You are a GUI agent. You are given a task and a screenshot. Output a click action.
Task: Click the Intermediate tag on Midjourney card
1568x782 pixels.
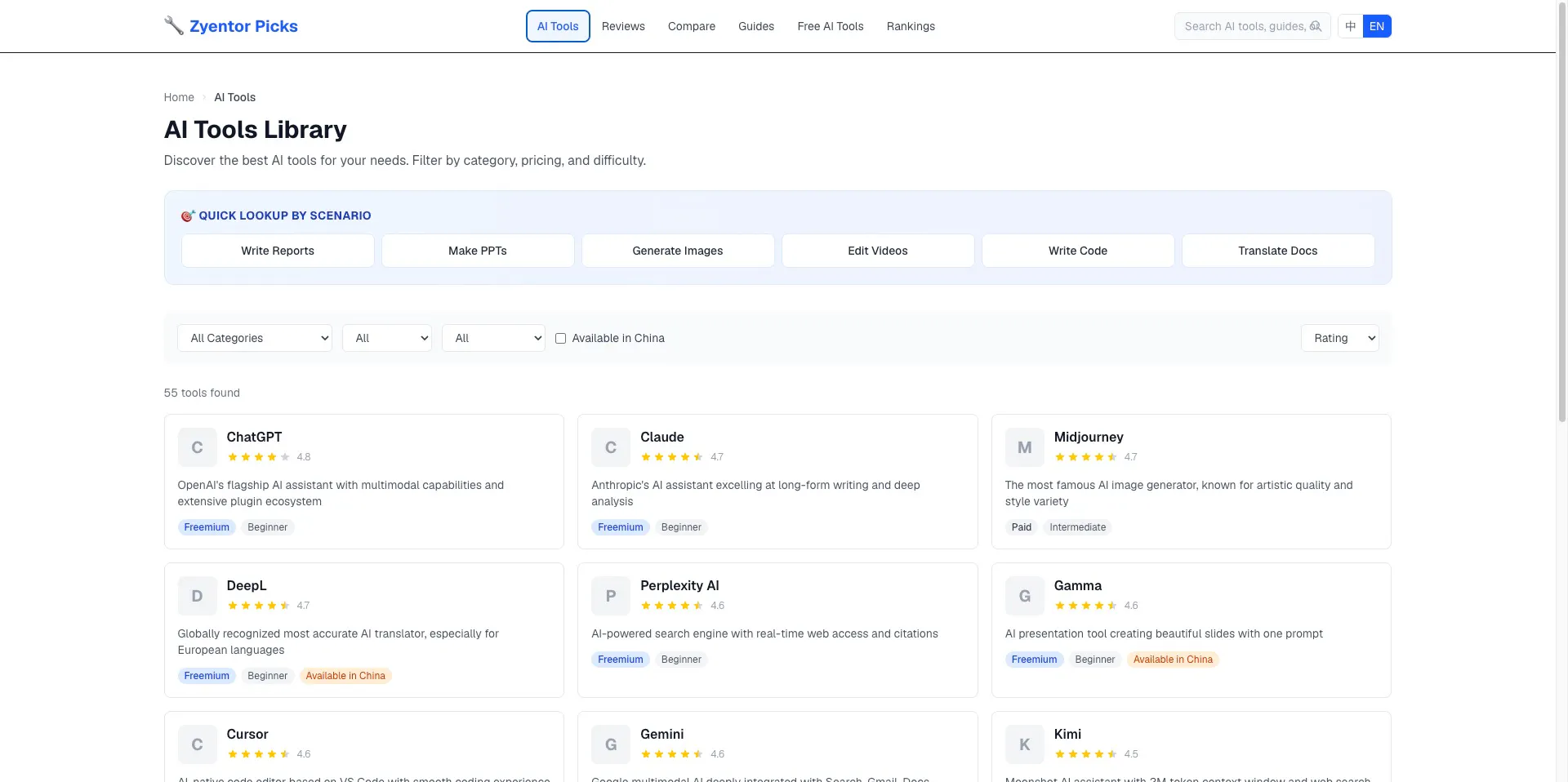coord(1078,527)
